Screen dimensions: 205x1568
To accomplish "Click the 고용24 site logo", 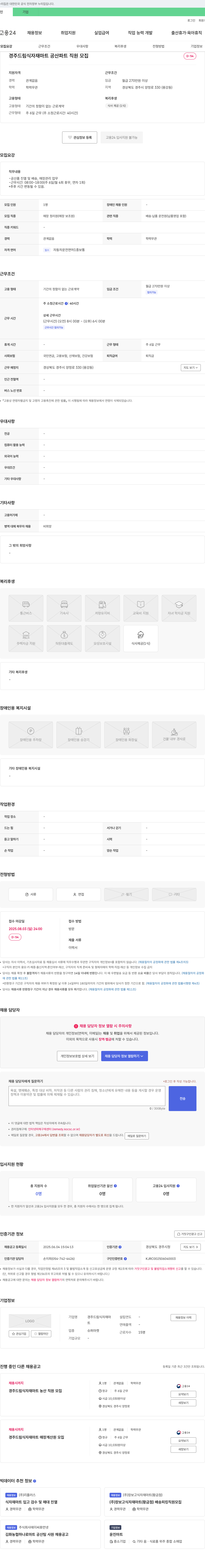I will pyautogui.click(x=8, y=33).
